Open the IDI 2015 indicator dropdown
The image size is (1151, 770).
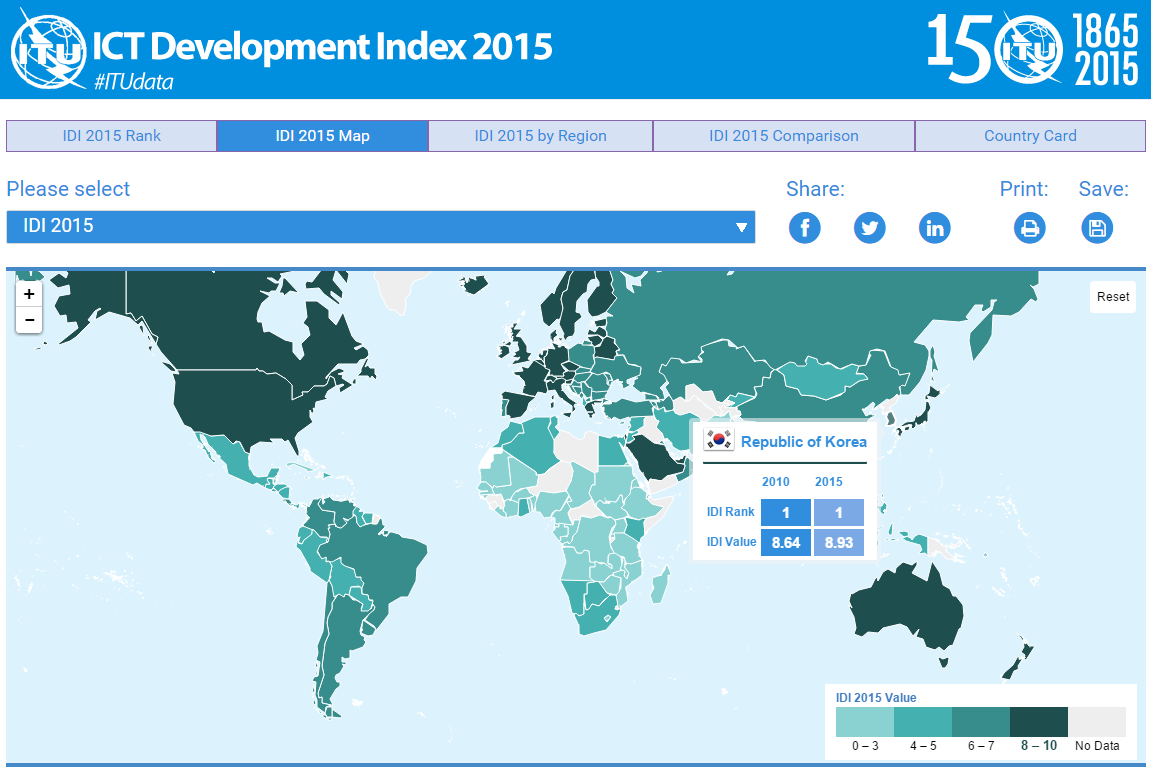point(380,227)
